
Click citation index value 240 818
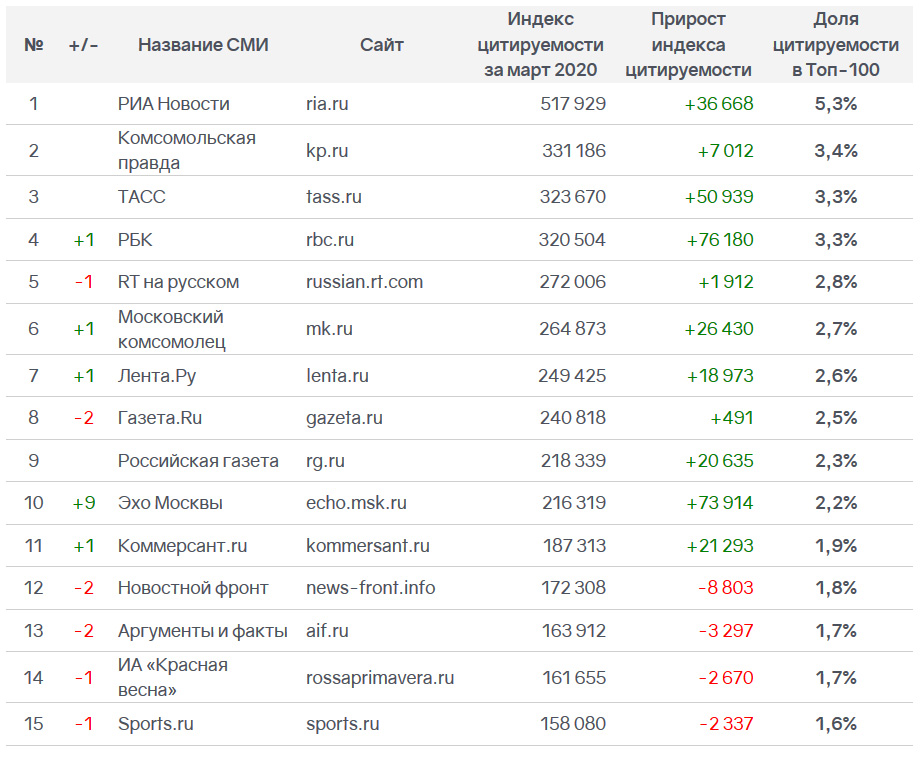click(x=573, y=418)
